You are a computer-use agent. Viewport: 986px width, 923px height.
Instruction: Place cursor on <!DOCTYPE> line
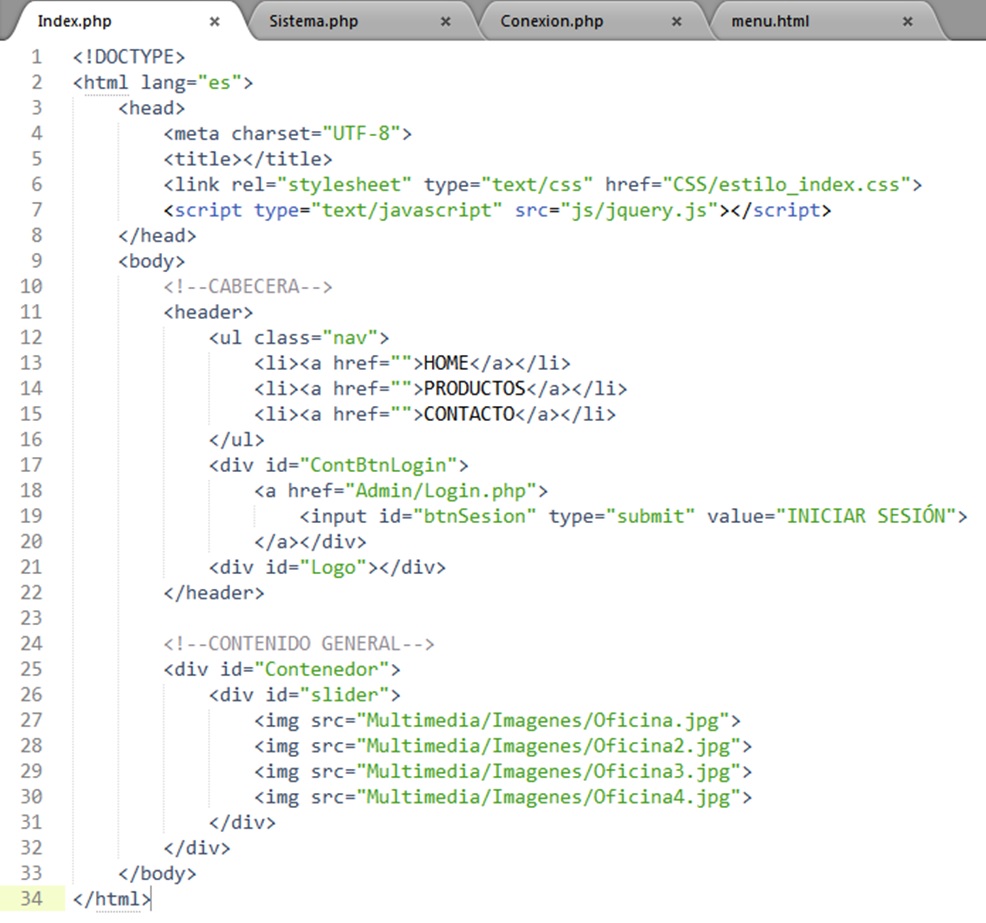coord(129,57)
